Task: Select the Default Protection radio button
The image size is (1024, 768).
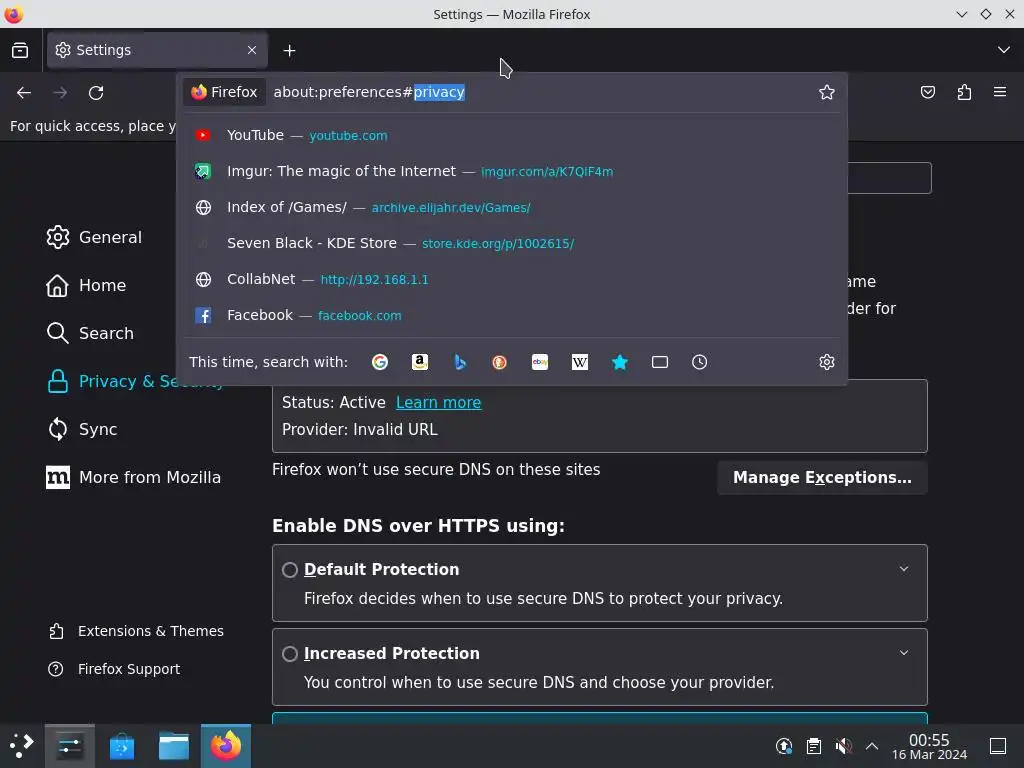Action: [x=290, y=569]
